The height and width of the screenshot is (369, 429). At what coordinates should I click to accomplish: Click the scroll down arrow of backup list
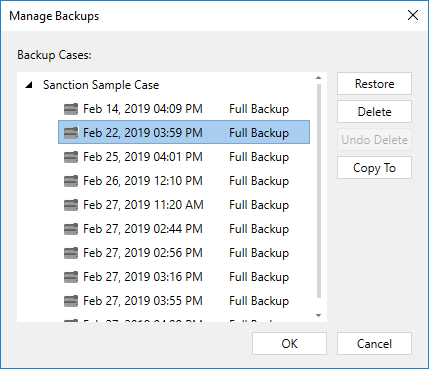coord(319,315)
